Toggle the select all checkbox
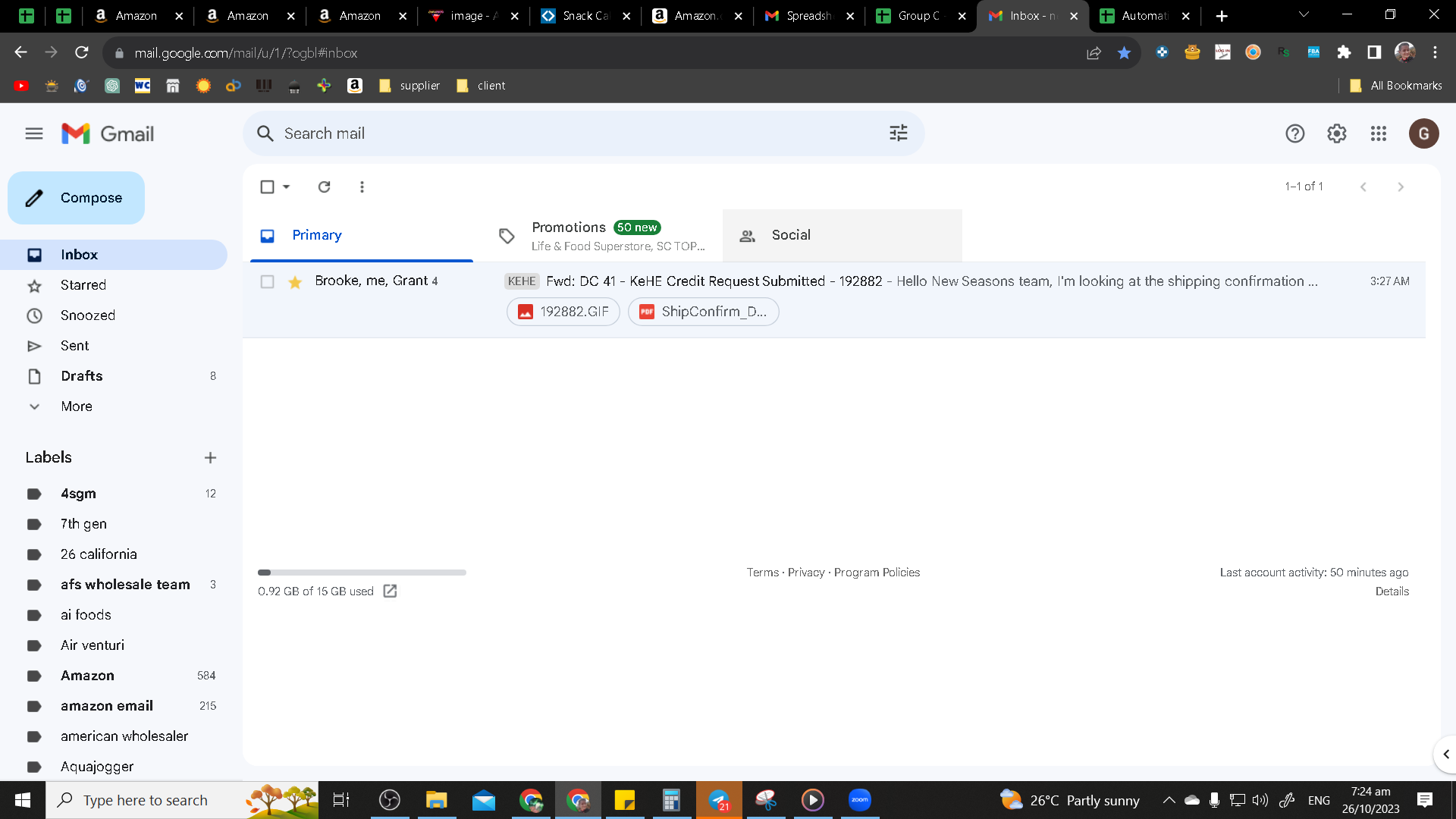This screenshot has height=819, width=1456. 267,187
